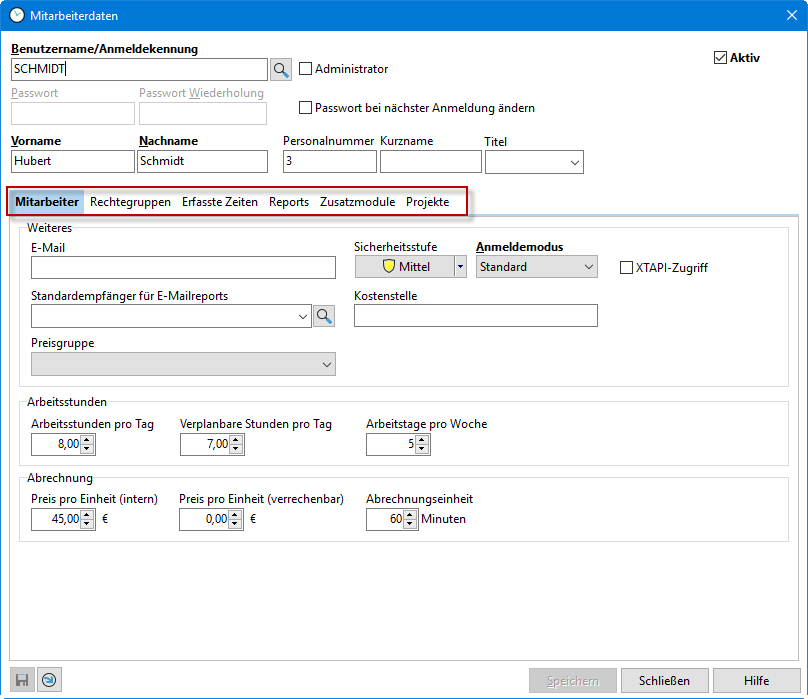The height and width of the screenshot is (699, 808).
Task: Click the round arrow icon bottom left
Action: click(x=49, y=681)
